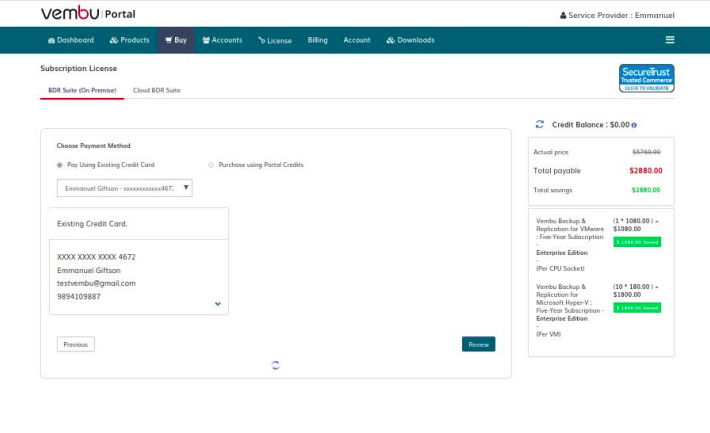
Task: Expand the existing credit card details chevron
Action: click(x=218, y=304)
